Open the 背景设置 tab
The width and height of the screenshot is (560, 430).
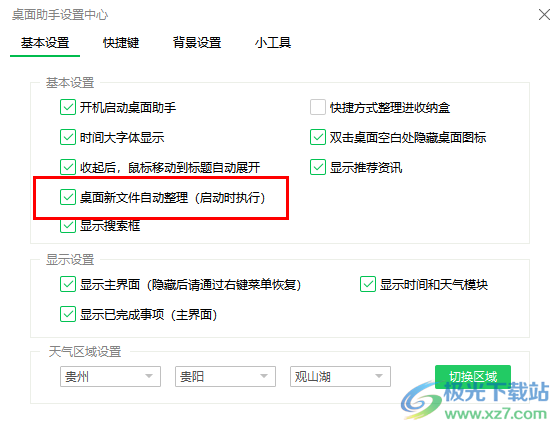(197, 43)
